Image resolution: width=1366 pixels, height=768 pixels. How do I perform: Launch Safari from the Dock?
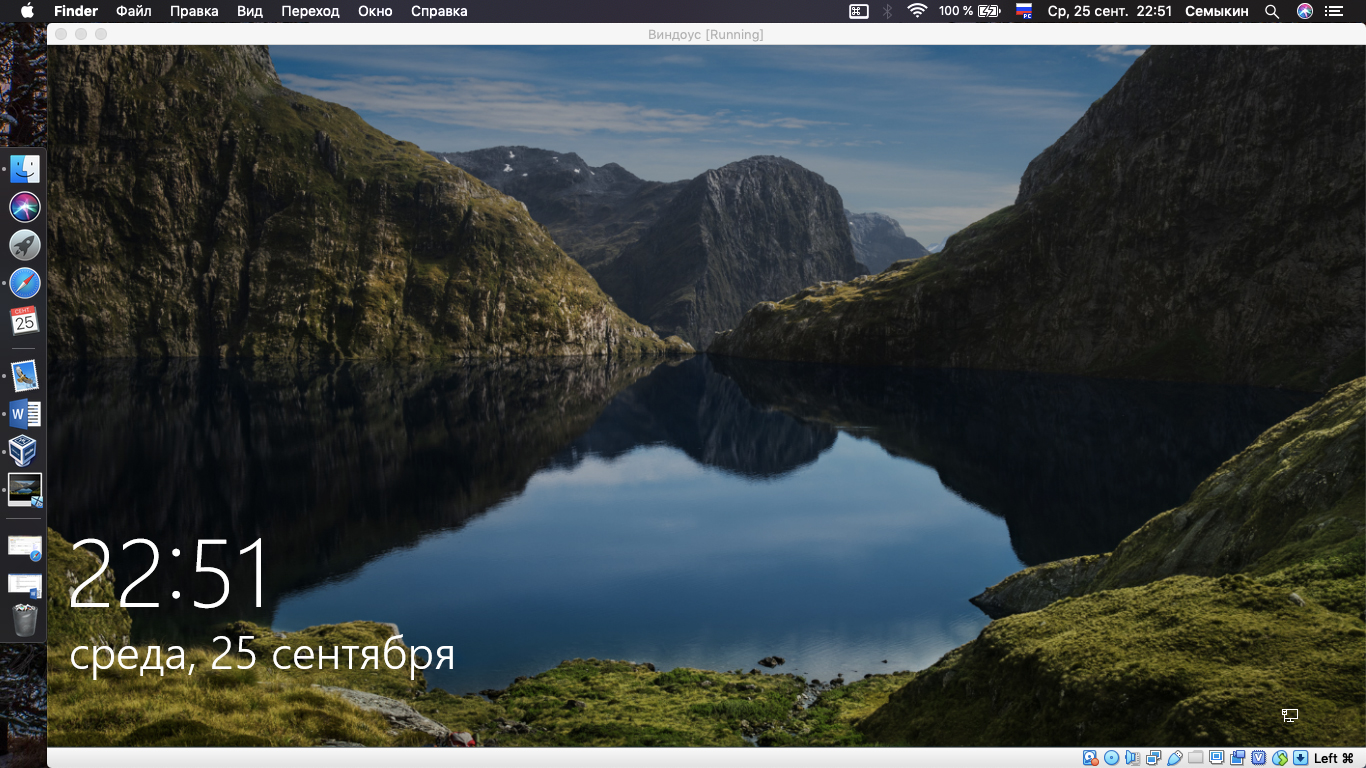pyautogui.click(x=23, y=283)
